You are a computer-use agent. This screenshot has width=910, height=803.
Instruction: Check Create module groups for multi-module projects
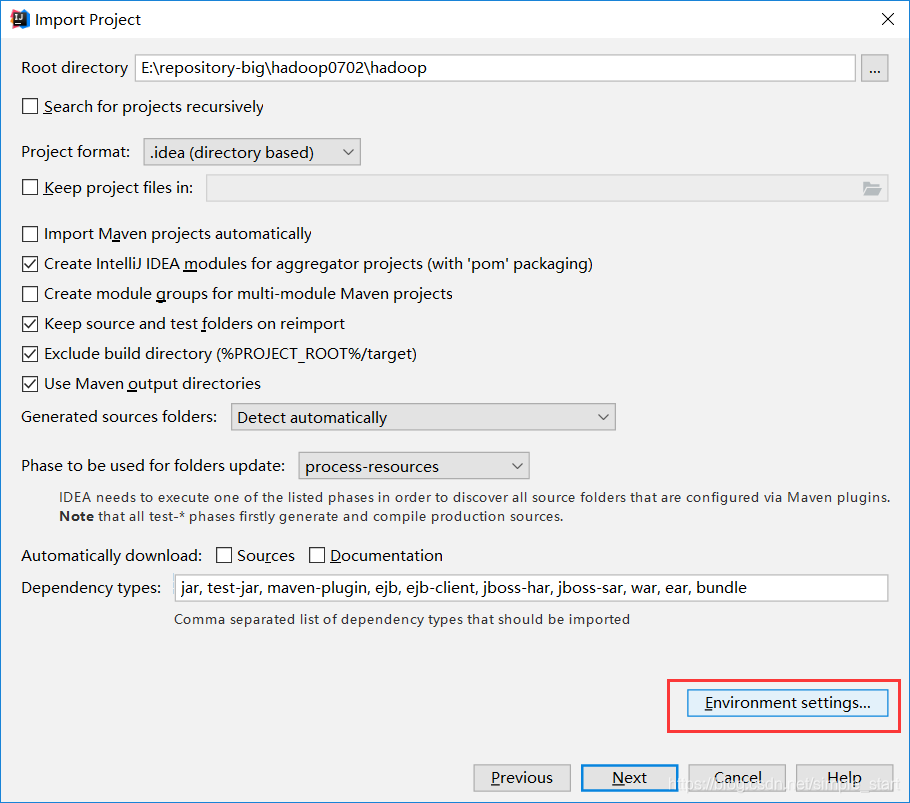pos(30,294)
